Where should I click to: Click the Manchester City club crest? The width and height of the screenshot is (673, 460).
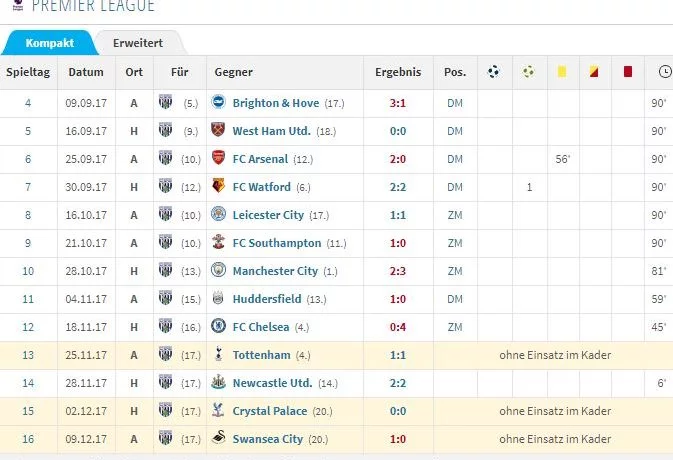coord(219,271)
